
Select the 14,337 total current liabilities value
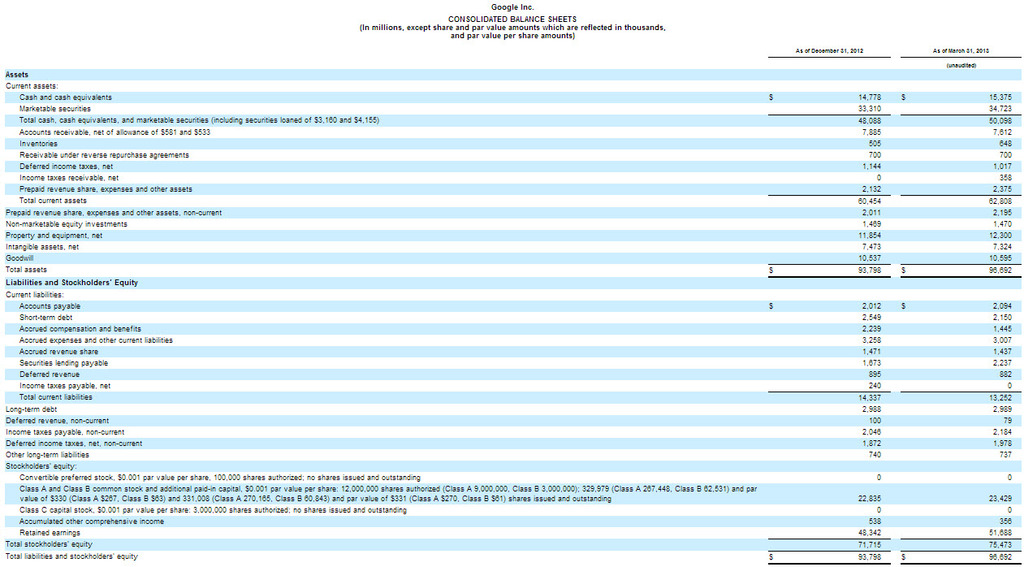click(x=870, y=397)
